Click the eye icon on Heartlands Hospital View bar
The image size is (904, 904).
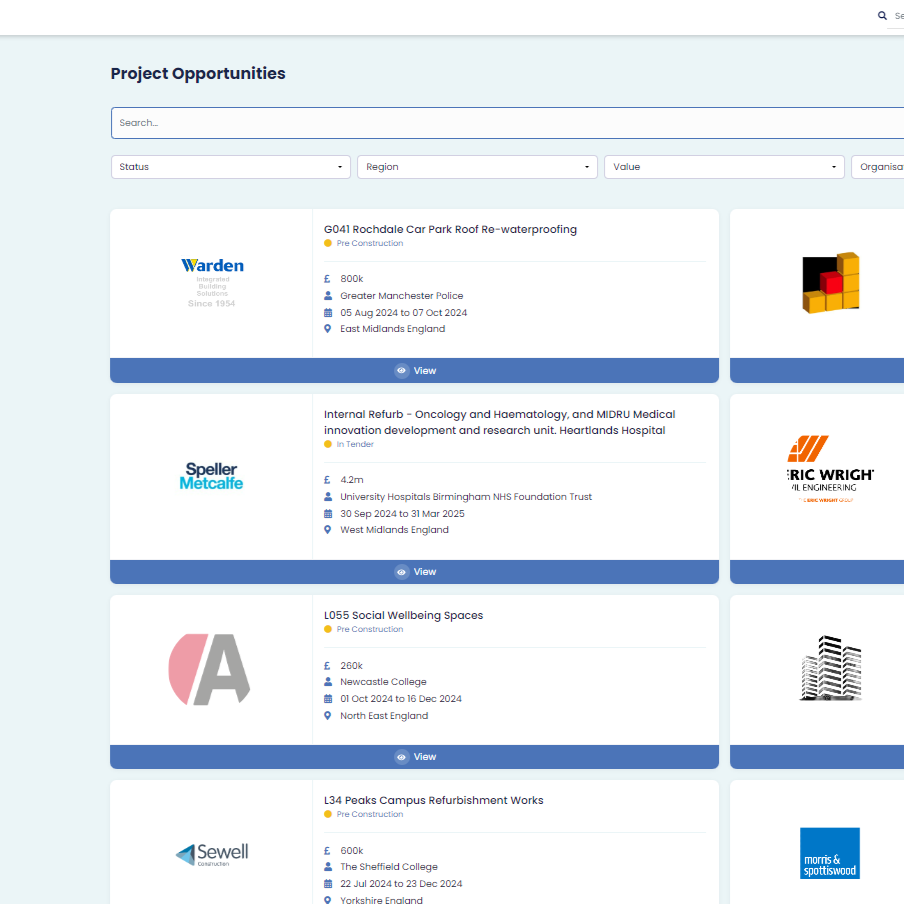(x=402, y=572)
